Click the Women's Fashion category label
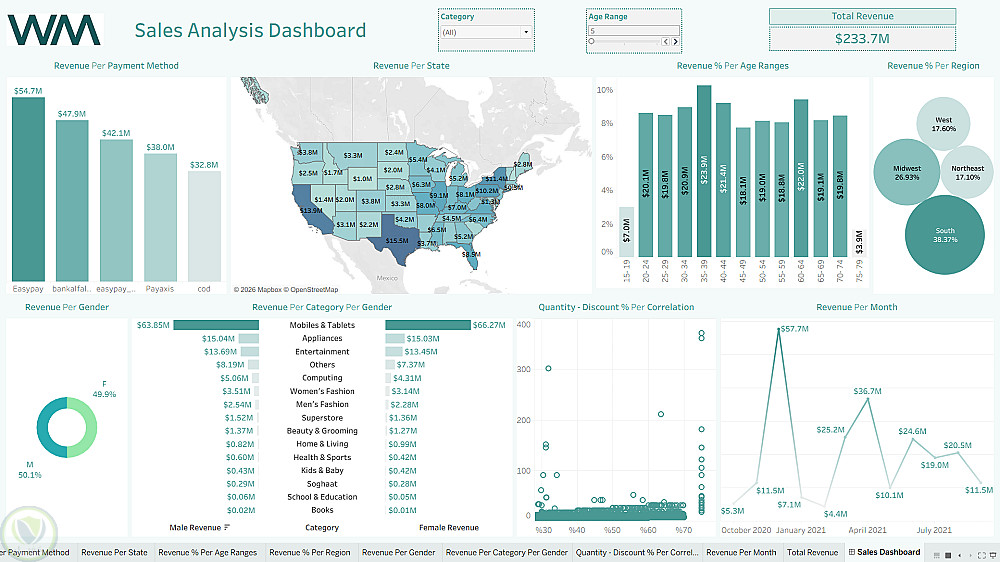The width and height of the screenshot is (1000, 562). pos(322,392)
